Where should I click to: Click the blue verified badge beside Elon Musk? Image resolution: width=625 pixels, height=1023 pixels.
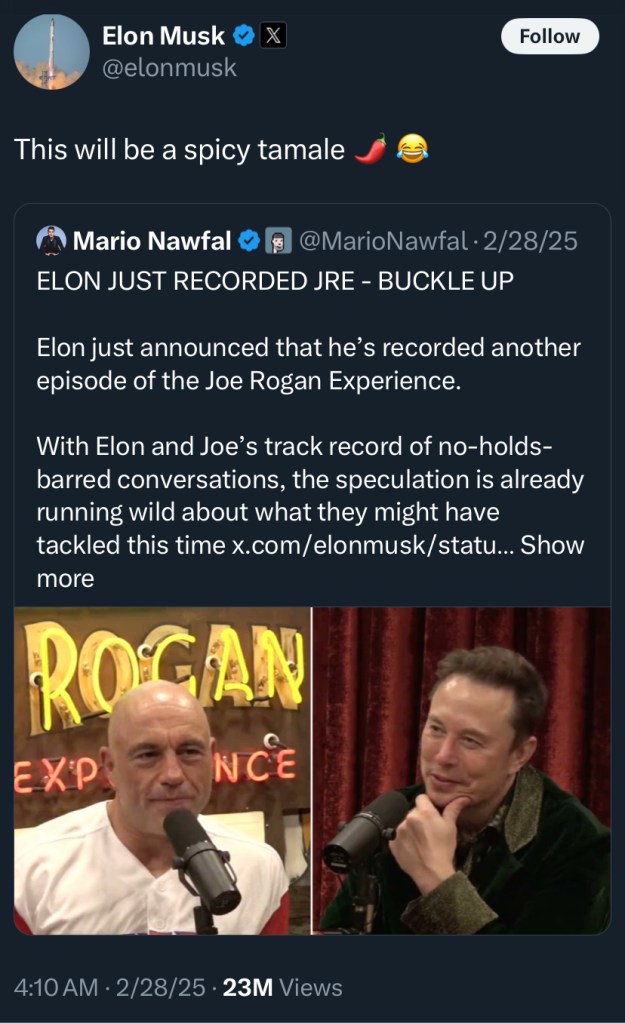243,37
